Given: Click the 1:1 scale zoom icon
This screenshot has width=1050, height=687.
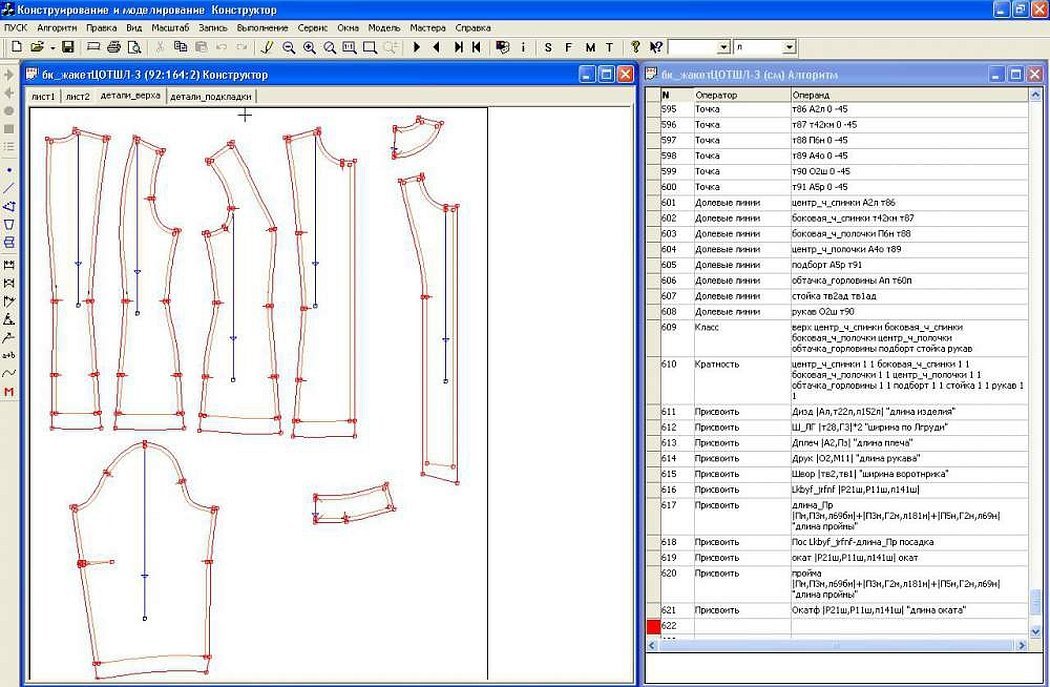Looking at the screenshot, I should tap(350, 47).
